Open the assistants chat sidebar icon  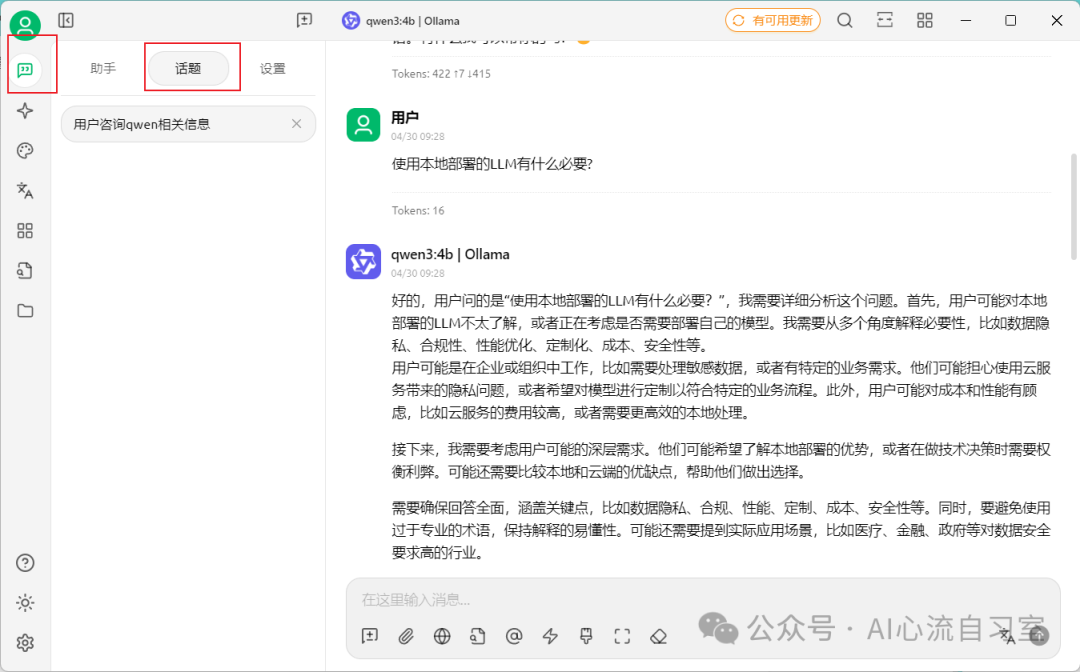[25, 70]
